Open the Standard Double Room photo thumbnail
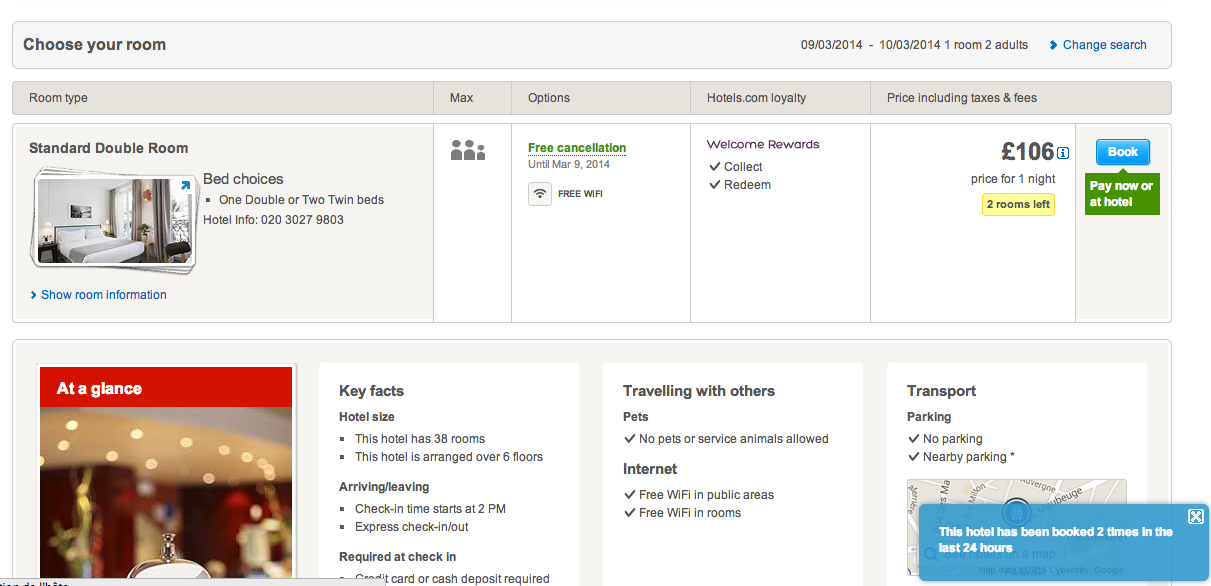This screenshot has height=586, width=1211. 115,221
